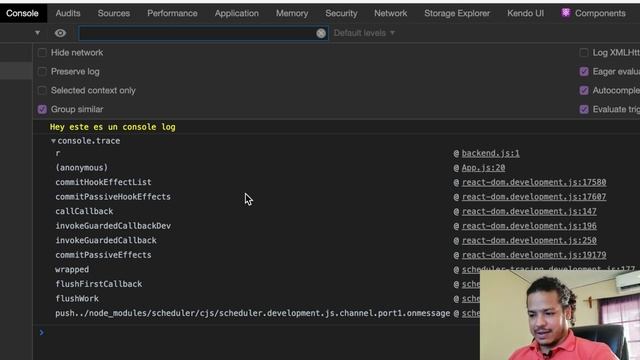Select the wrapped stack frame
This screenshot has height=360, width=640.
pos(72,269)
